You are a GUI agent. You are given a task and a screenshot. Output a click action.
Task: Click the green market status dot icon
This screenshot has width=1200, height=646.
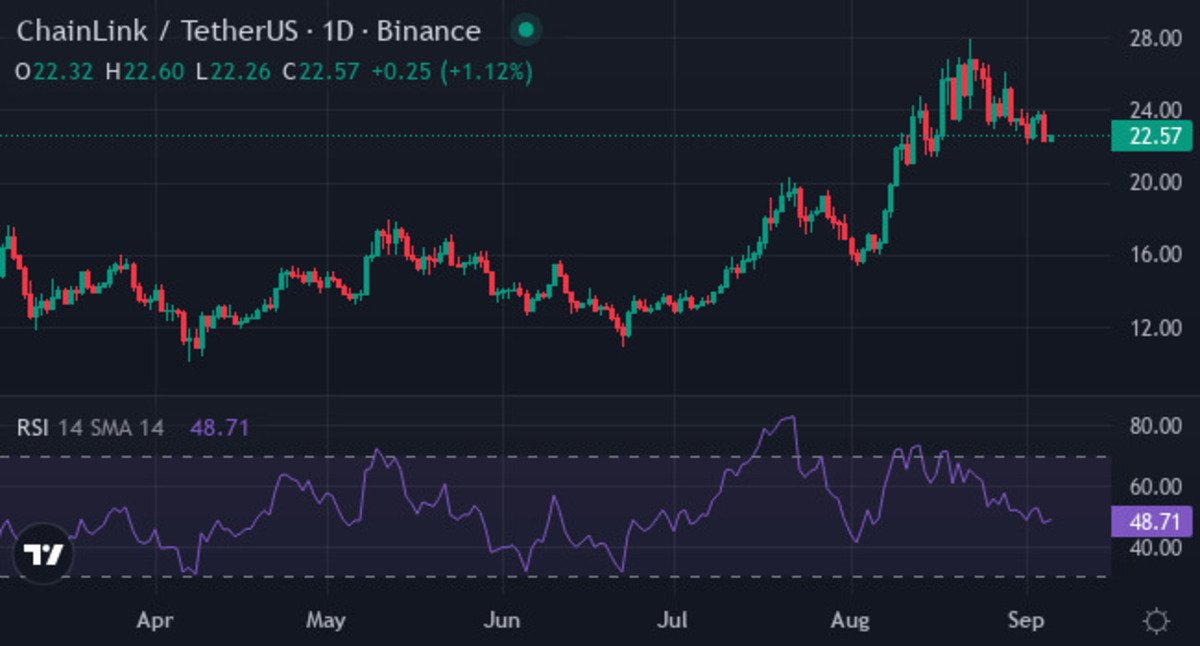(x=526, y=30)
